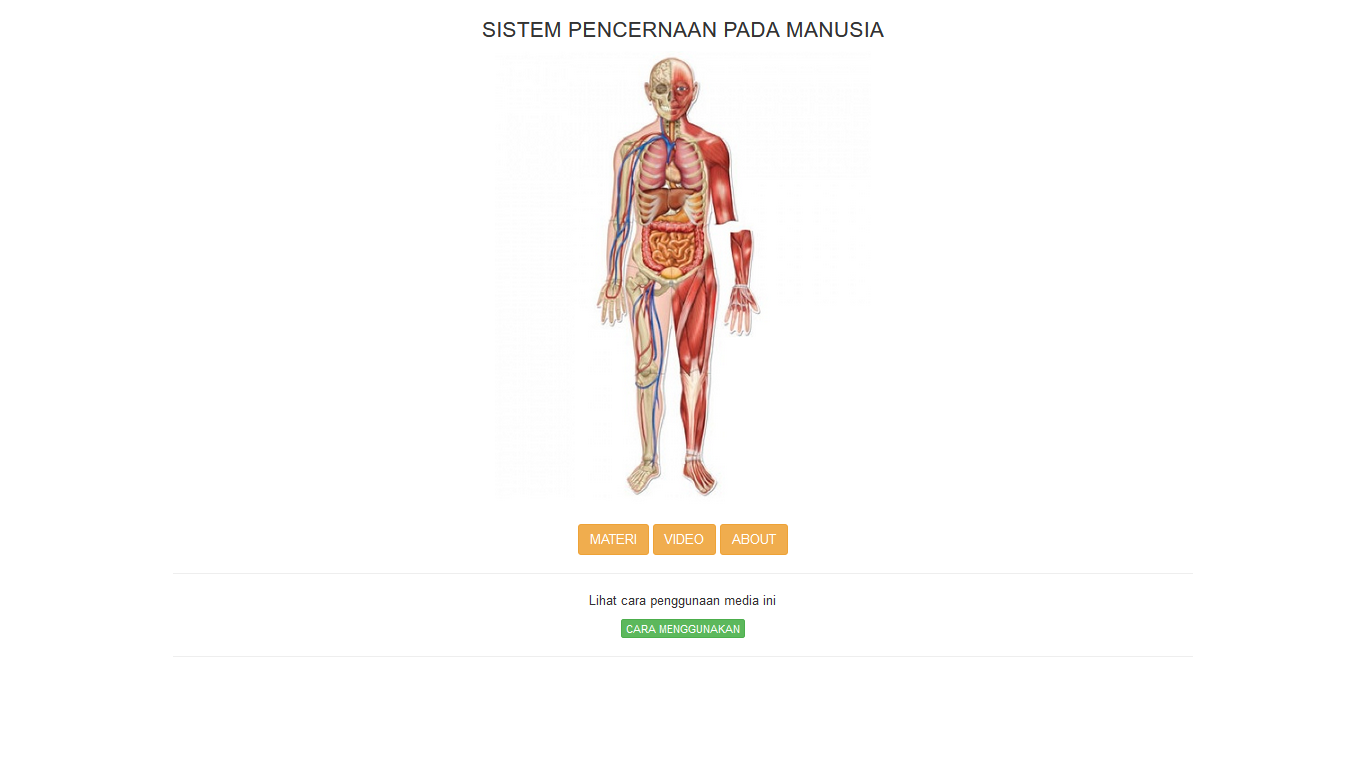
Task: Open the MATERI section
Action: tap(613, 539)
